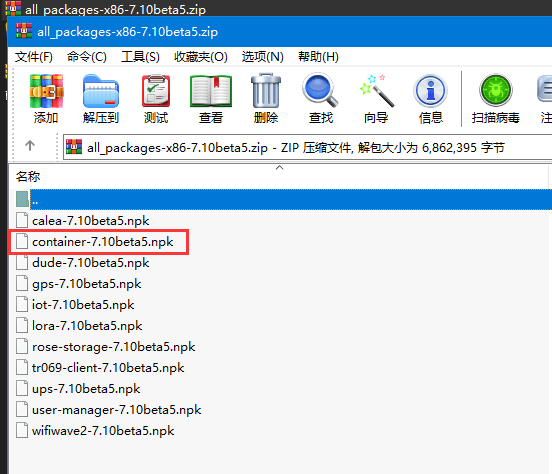Open the Tools (工具) menu
552x474 pixels.
[140, 57]
